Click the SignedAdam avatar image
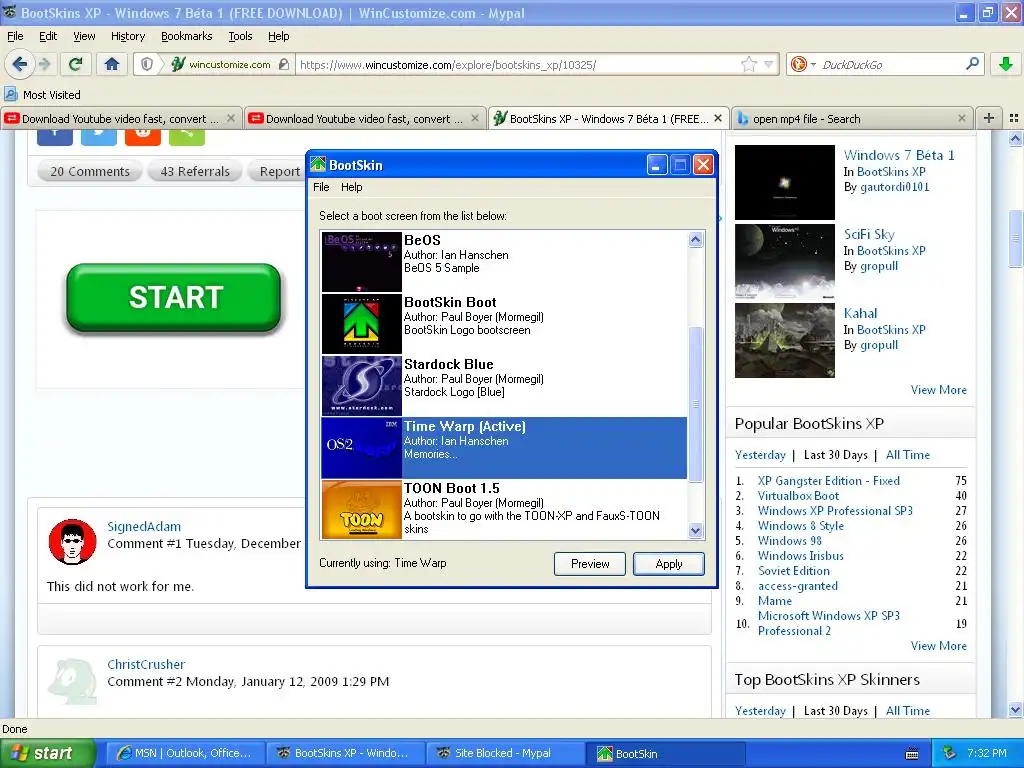Image resolution: width=1024 pixels, height=768 pixels. [72, 542]
